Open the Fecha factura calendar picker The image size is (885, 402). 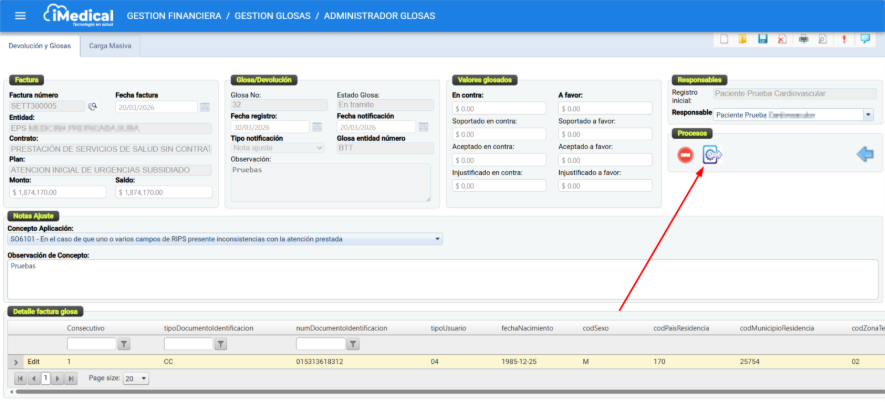205,106
